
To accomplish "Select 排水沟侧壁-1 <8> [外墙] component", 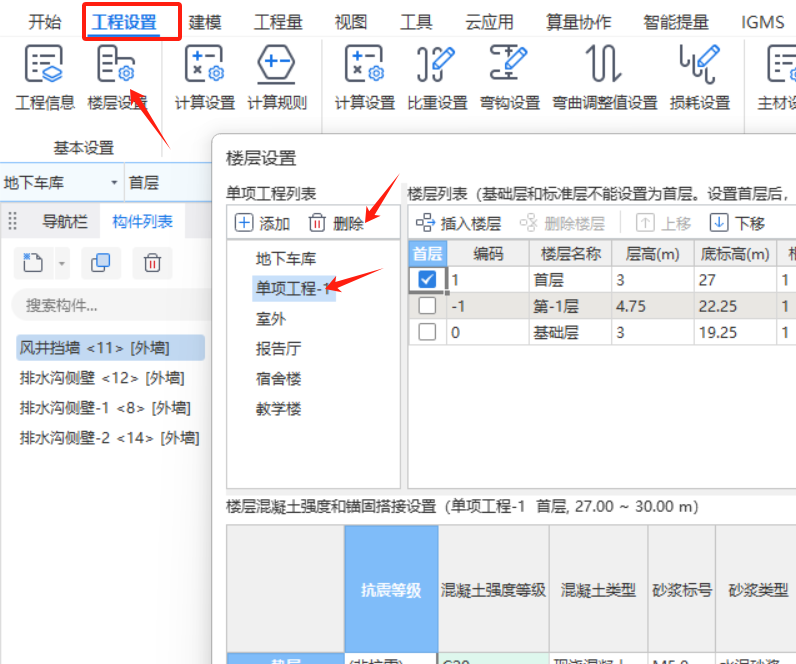I will point(105,408).
